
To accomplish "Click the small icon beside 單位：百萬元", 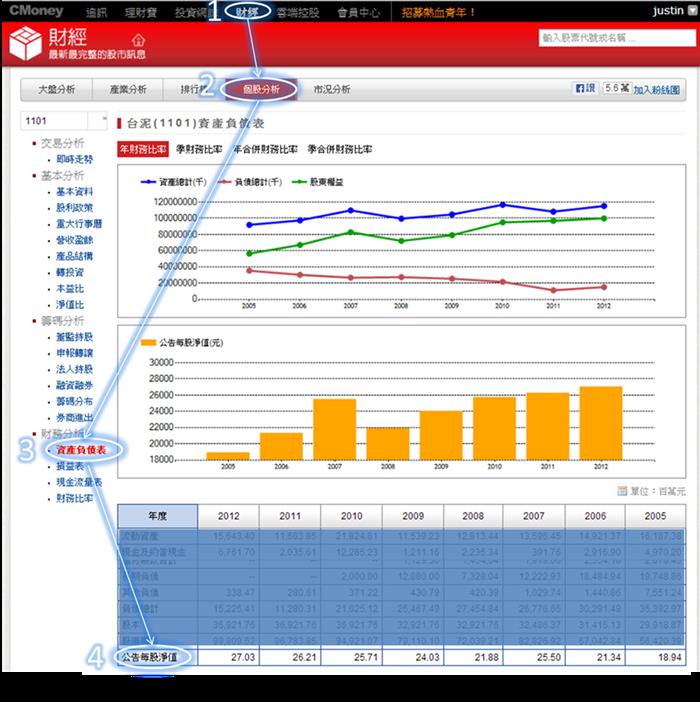I will tap(622, 491).
